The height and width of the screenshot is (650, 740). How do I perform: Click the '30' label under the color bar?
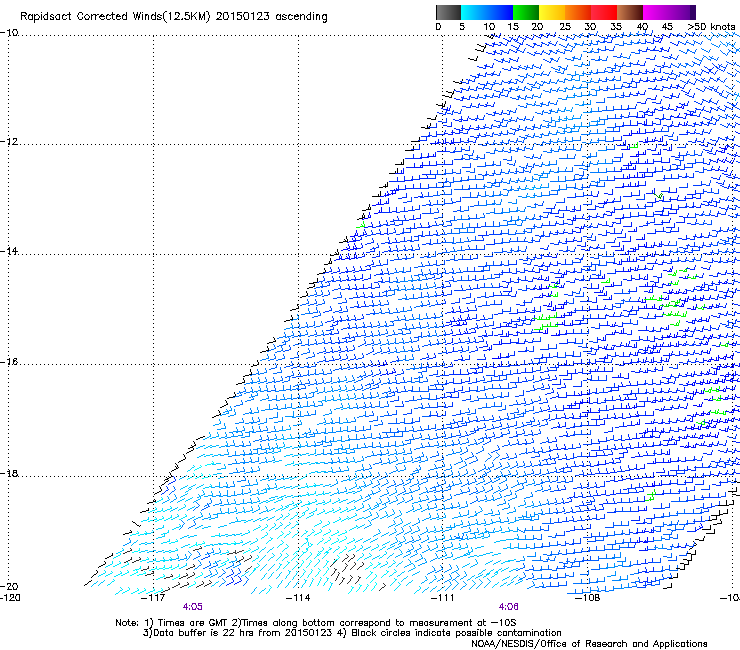tap(590, 26)
